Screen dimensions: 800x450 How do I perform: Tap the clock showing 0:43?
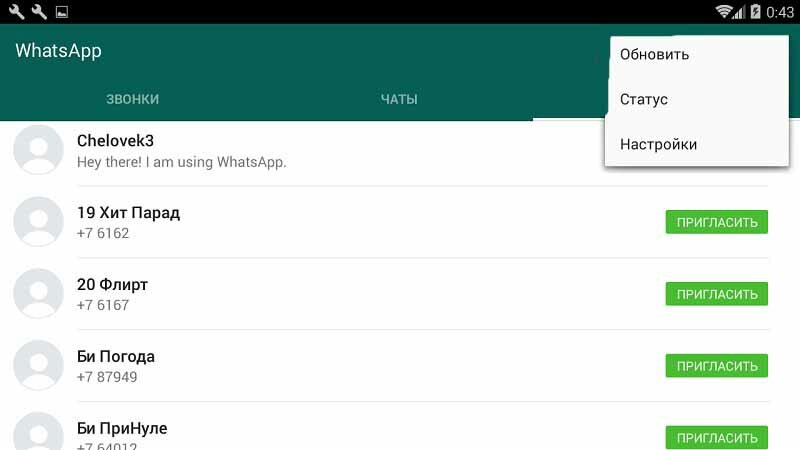(779, 12)
